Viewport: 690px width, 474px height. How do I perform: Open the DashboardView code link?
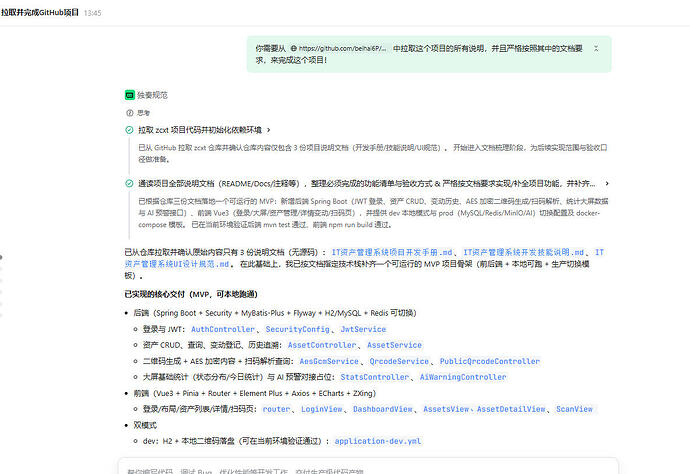(383, 409)
